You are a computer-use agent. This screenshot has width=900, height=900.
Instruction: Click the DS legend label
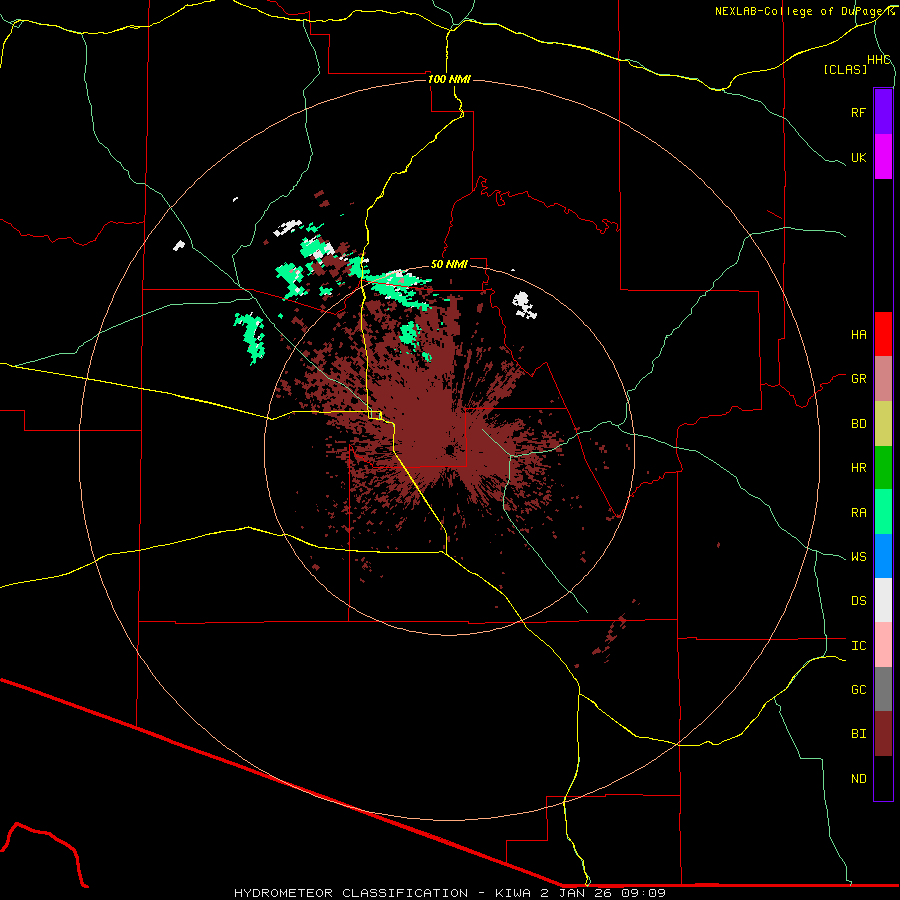(858, 601)
